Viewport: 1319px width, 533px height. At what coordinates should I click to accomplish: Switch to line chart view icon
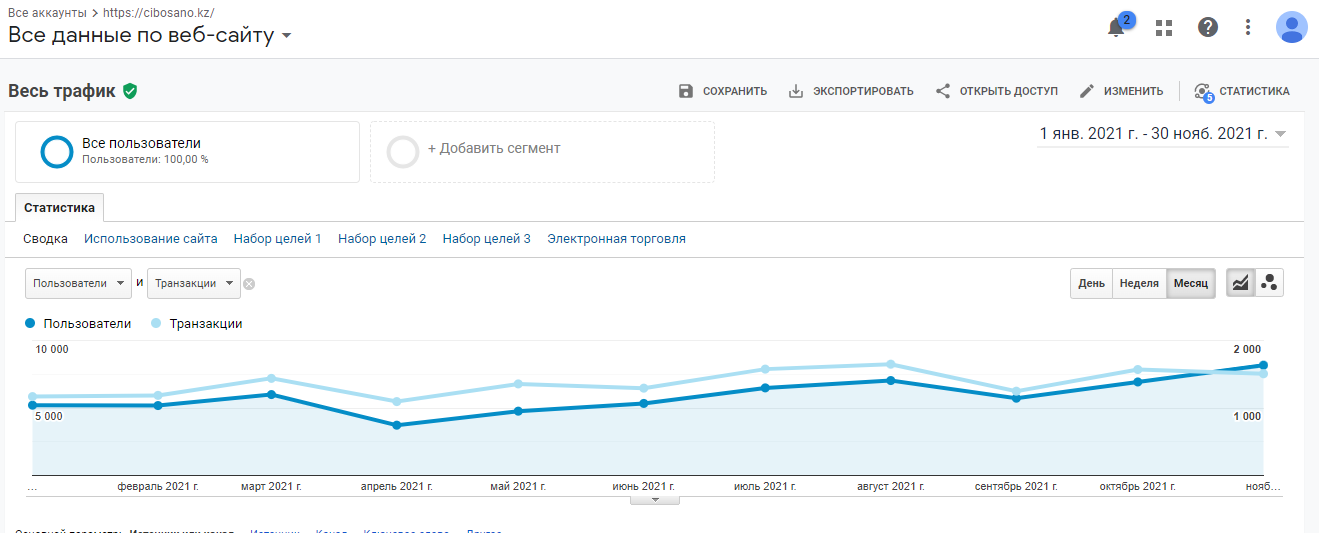point(1240,283)
